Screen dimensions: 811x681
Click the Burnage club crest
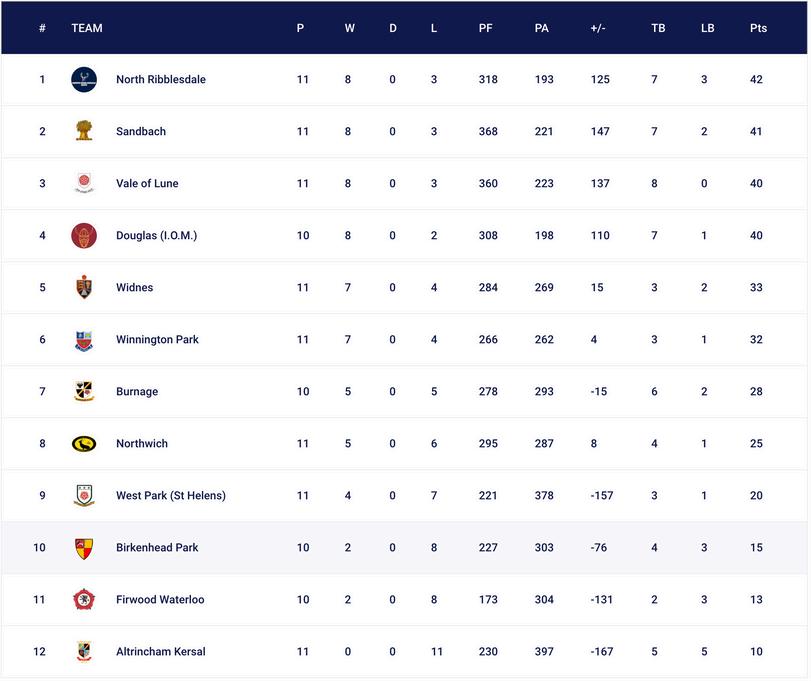click(84, 392)
